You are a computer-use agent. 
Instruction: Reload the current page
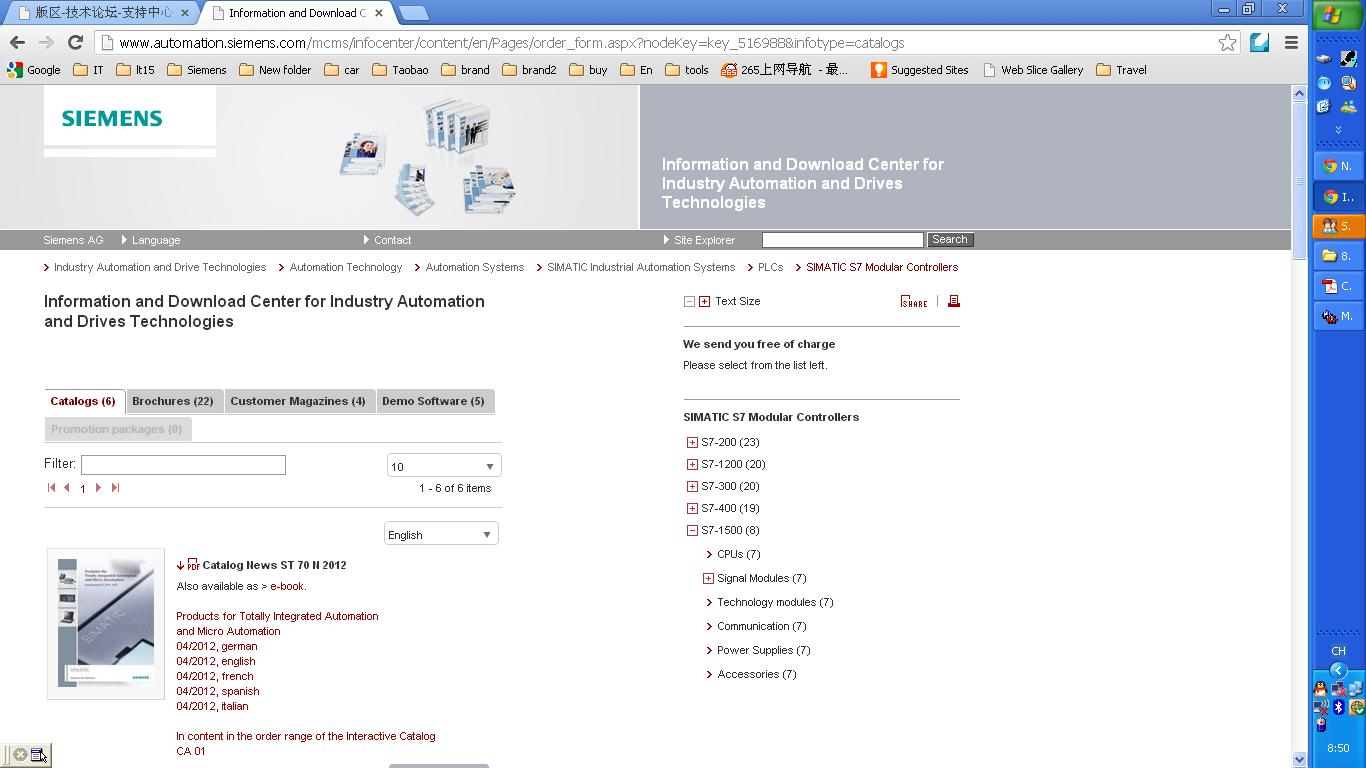click(75, 42)
